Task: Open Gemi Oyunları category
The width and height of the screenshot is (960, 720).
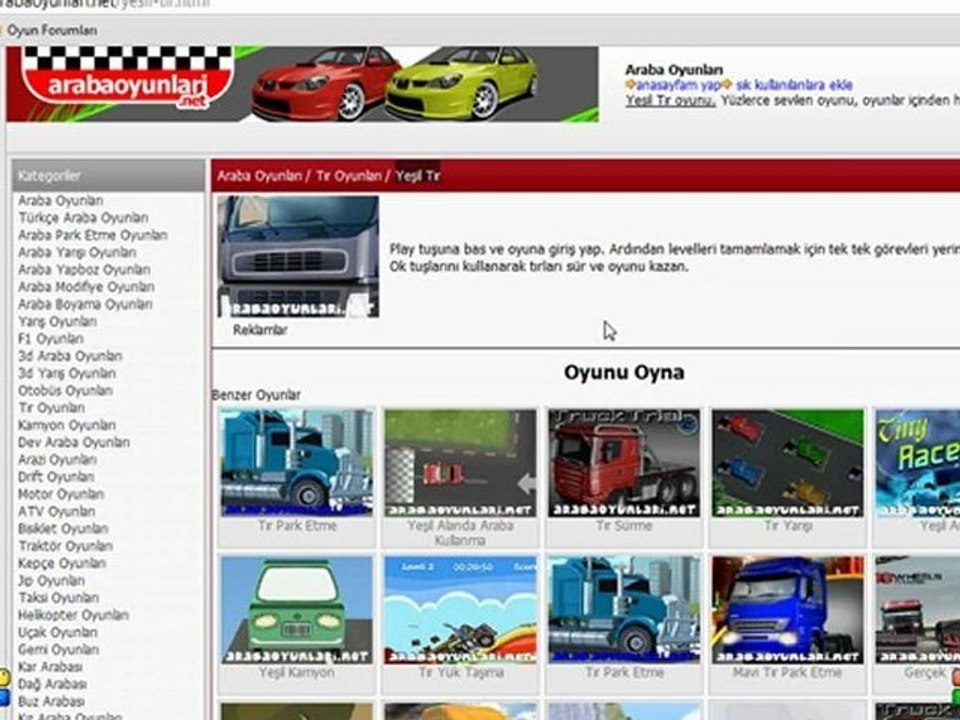Action: 58,649
